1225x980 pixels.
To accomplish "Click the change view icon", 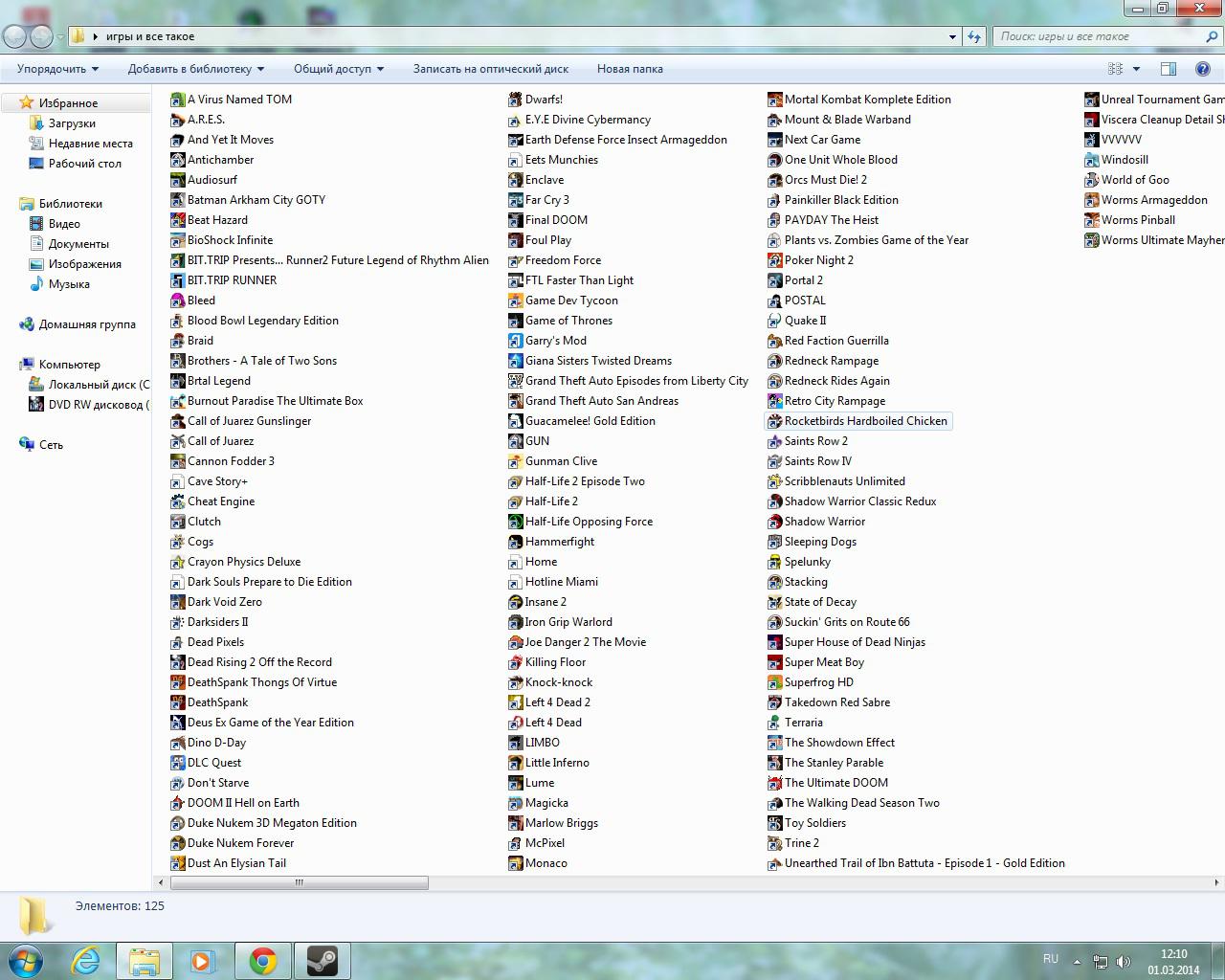I will [x=1115, y=69].
